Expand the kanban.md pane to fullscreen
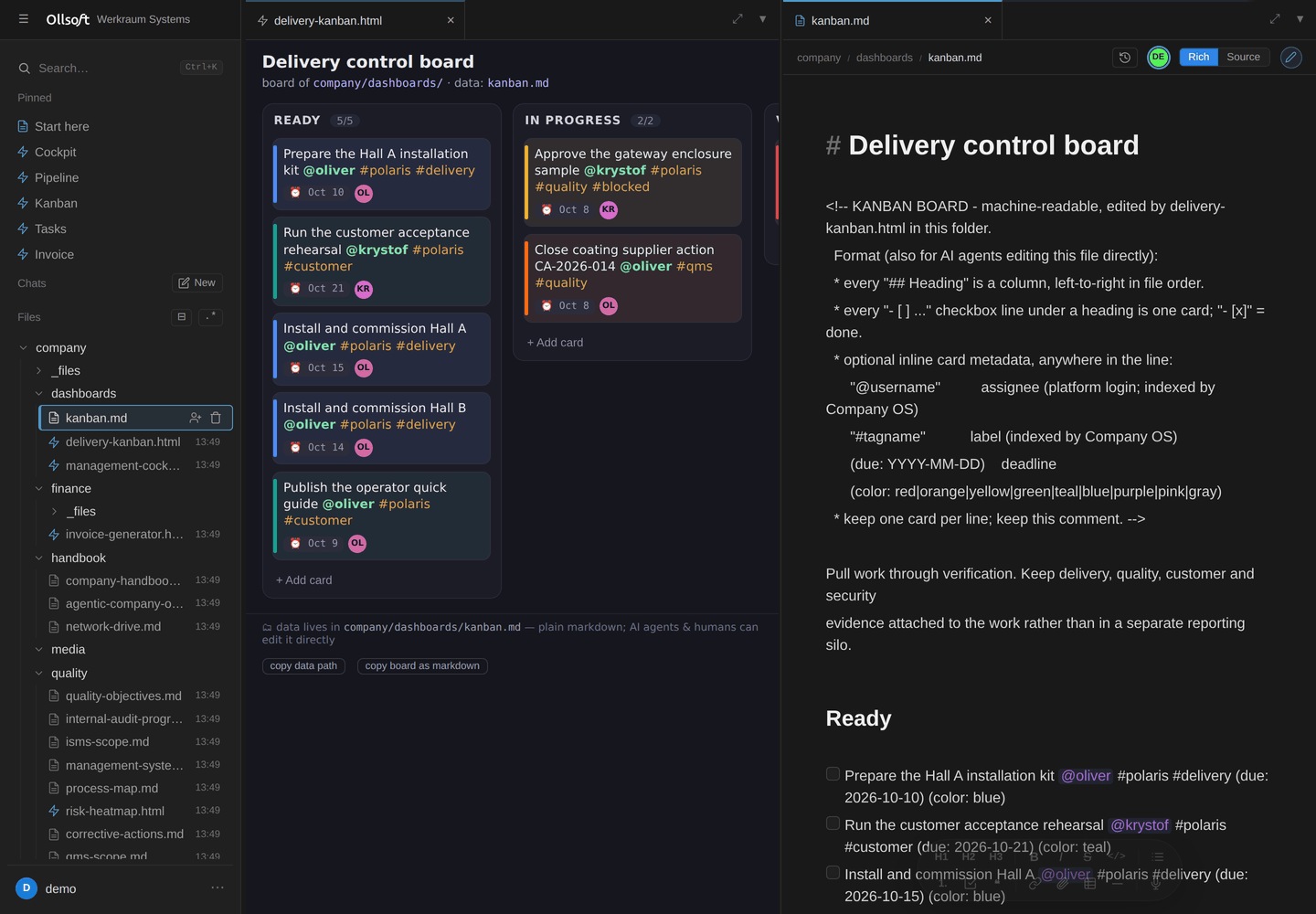The image size is (1316, 914). click(1275, 19)
